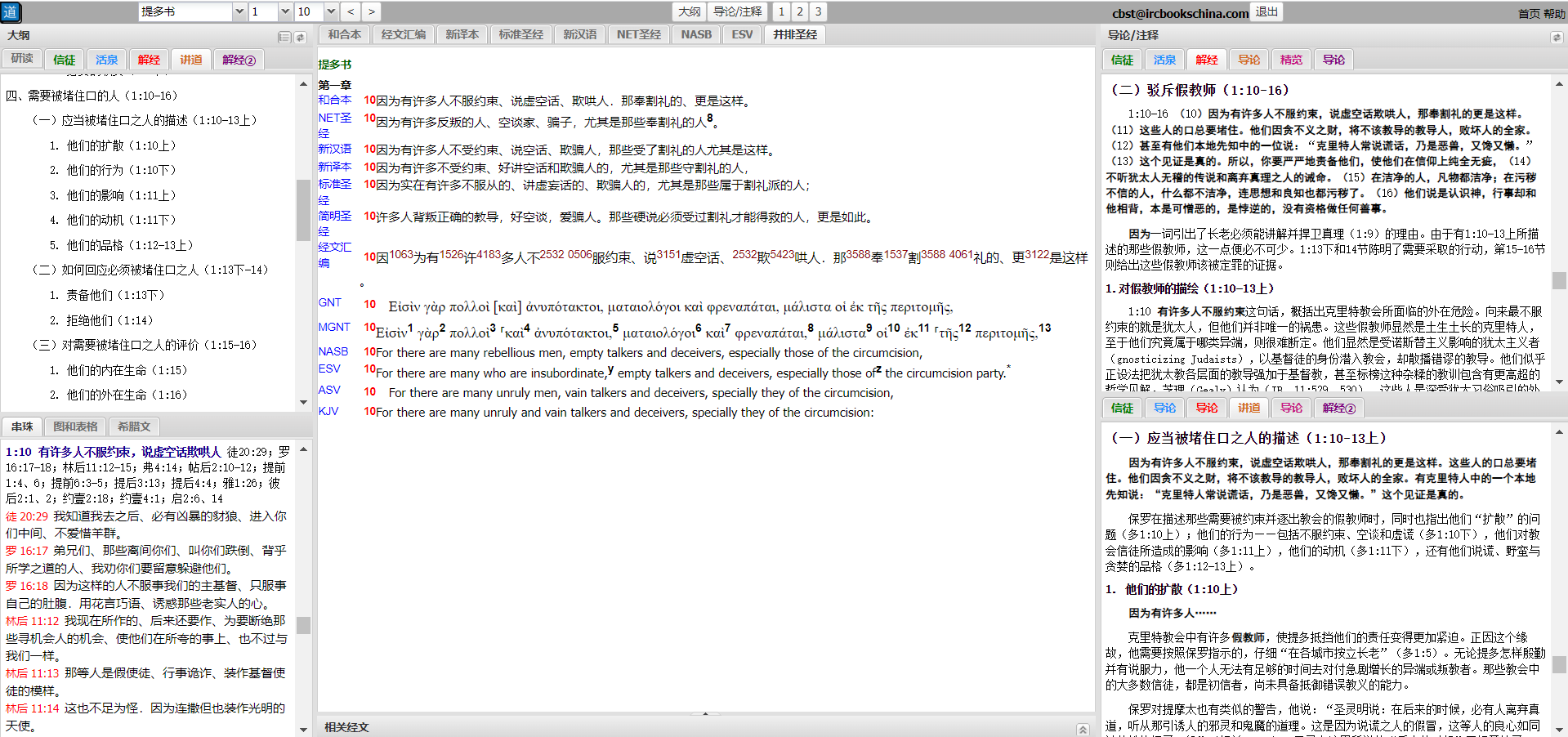Click the icon in the 导论/注释 panel header

[1556, 37]
